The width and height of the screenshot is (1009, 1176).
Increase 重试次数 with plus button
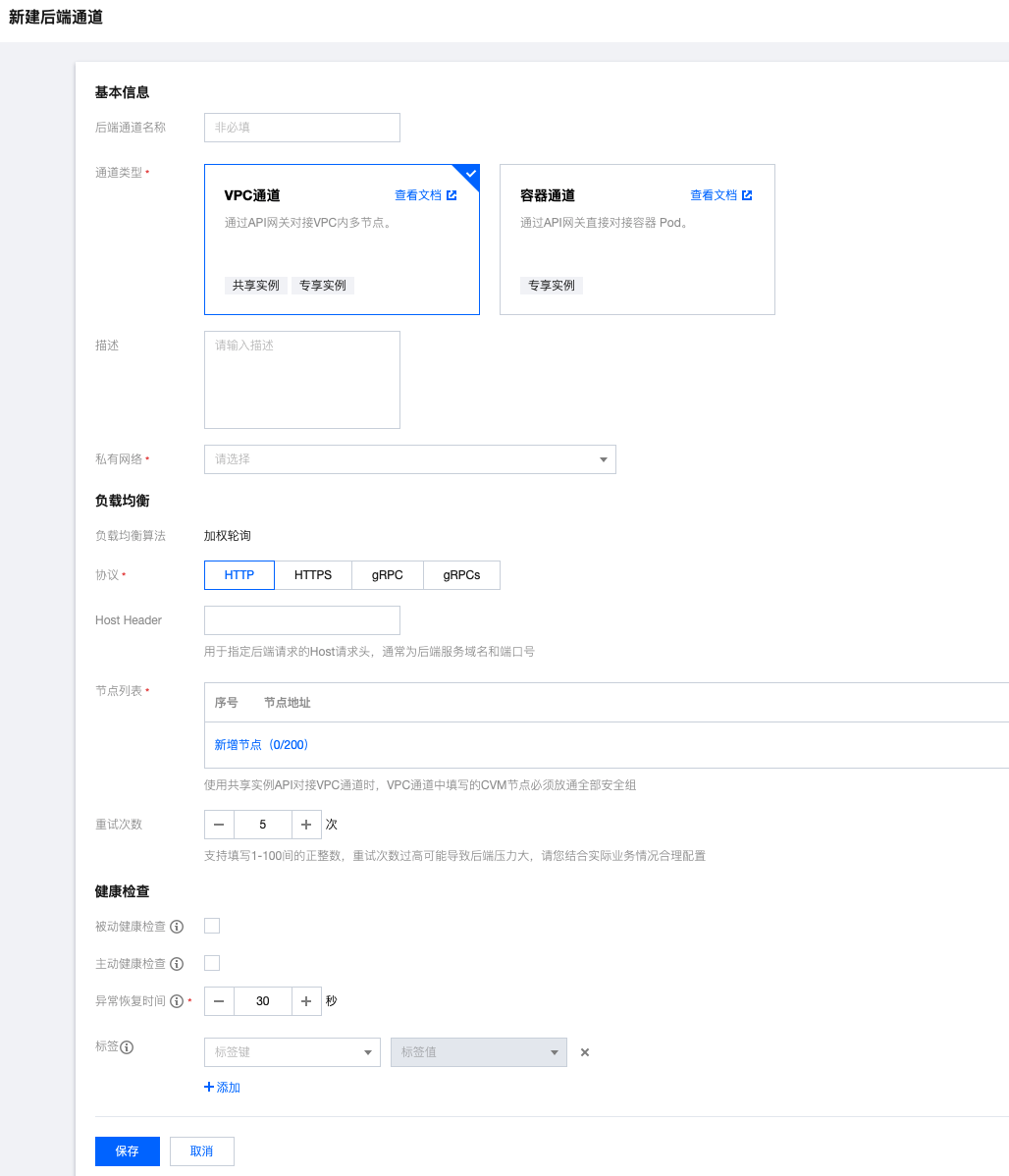[x=306, y=825]
